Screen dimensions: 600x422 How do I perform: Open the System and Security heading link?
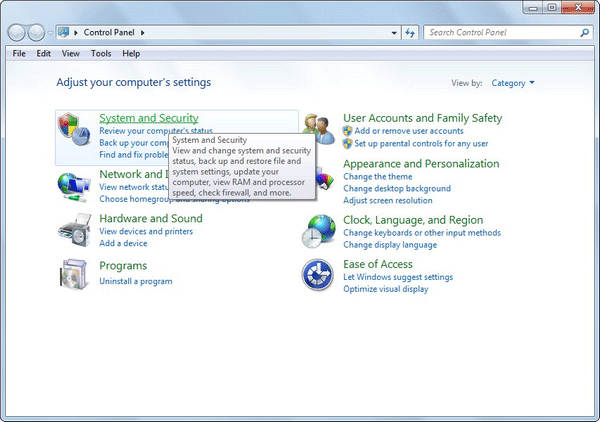149,118
